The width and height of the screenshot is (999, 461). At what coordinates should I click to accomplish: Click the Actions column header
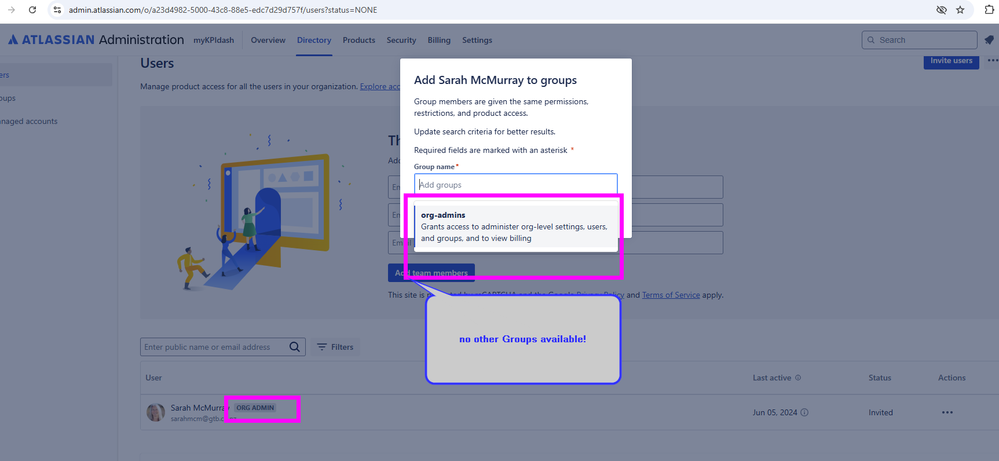click(952, 378)
